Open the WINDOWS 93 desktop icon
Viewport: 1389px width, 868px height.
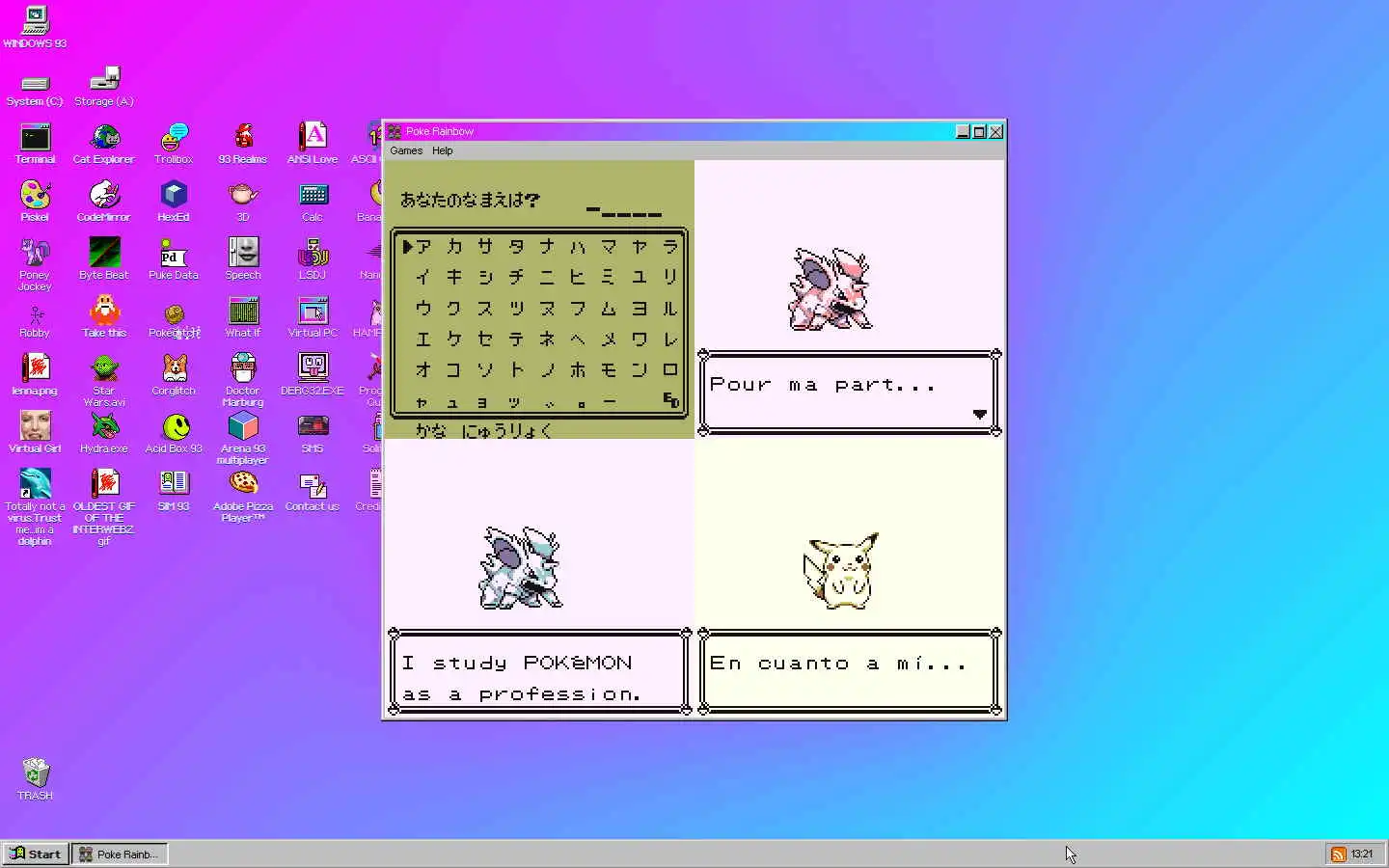coord(35,26)
